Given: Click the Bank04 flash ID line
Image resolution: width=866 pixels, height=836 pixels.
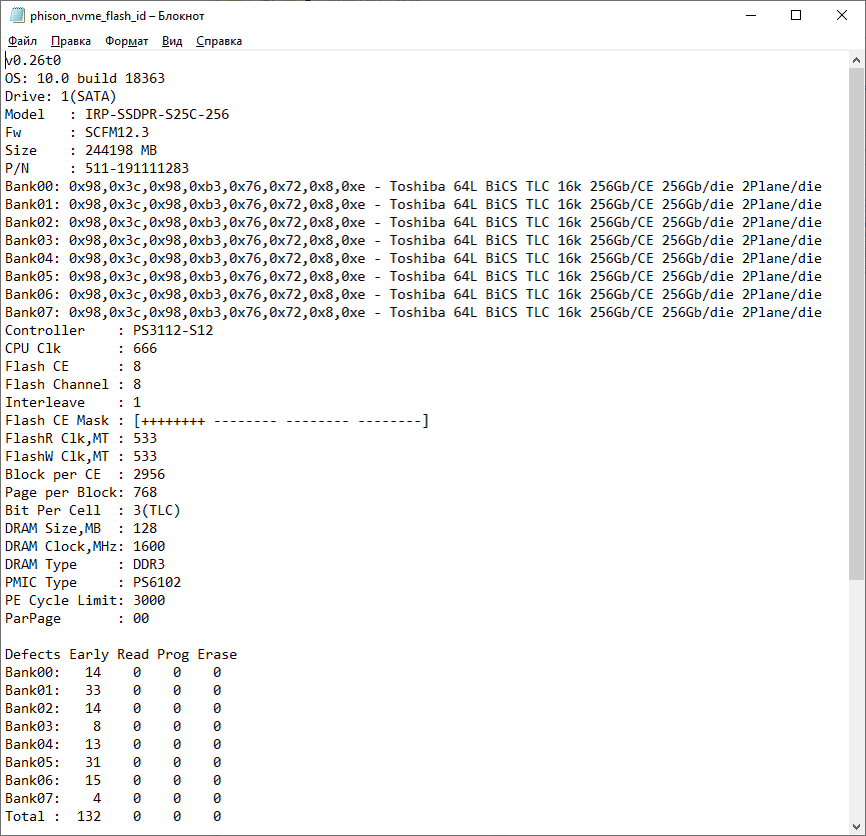Looking at the screenshot, I should (413, 258).
